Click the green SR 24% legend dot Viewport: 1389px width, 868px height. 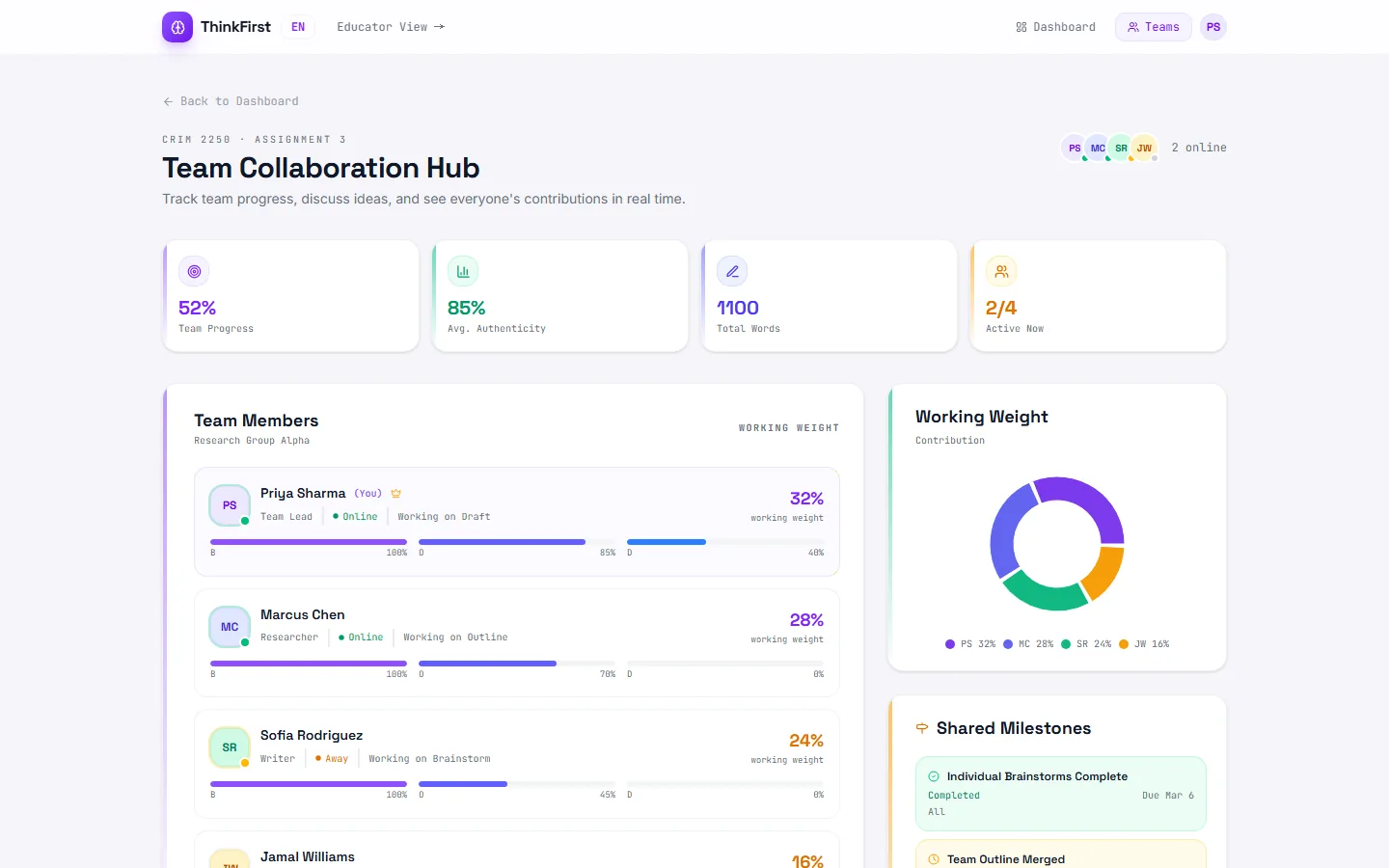(1066, 644)
